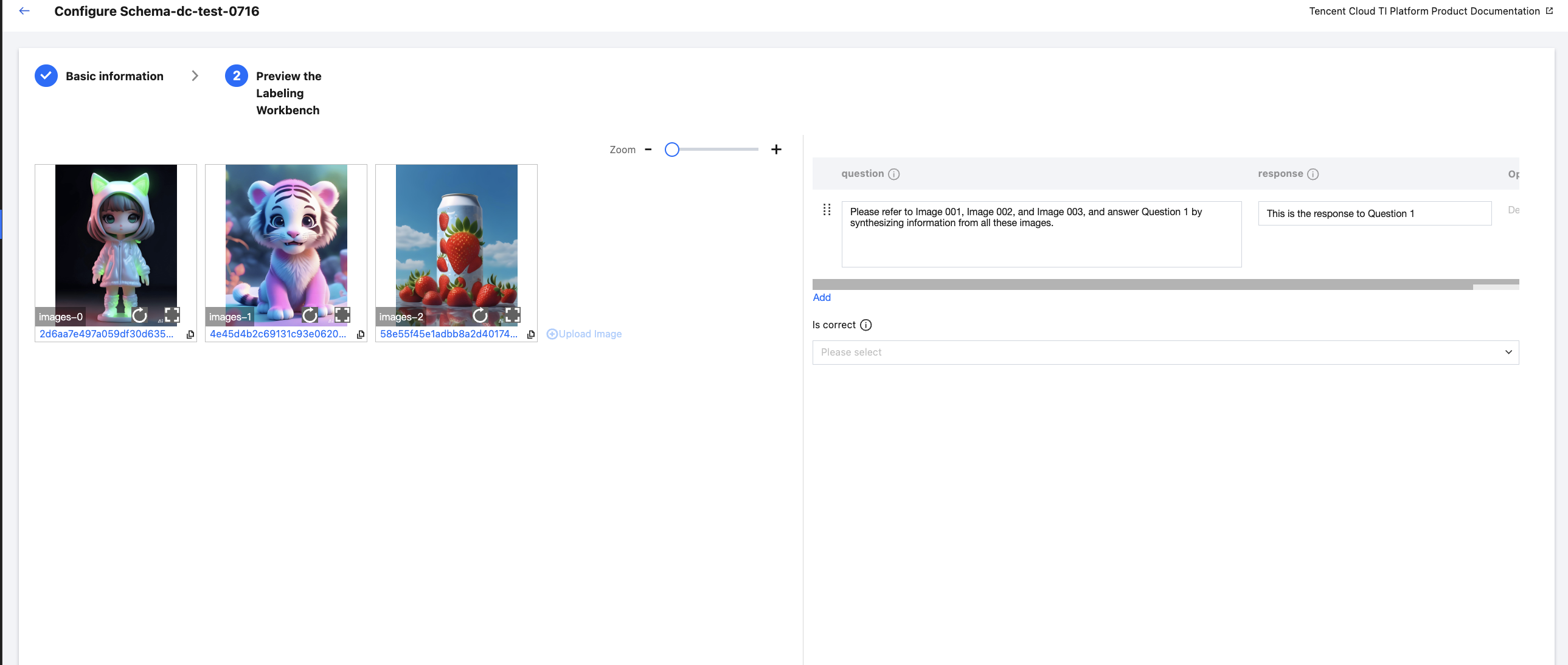Click the Is correct info icon

click(866, 325)
